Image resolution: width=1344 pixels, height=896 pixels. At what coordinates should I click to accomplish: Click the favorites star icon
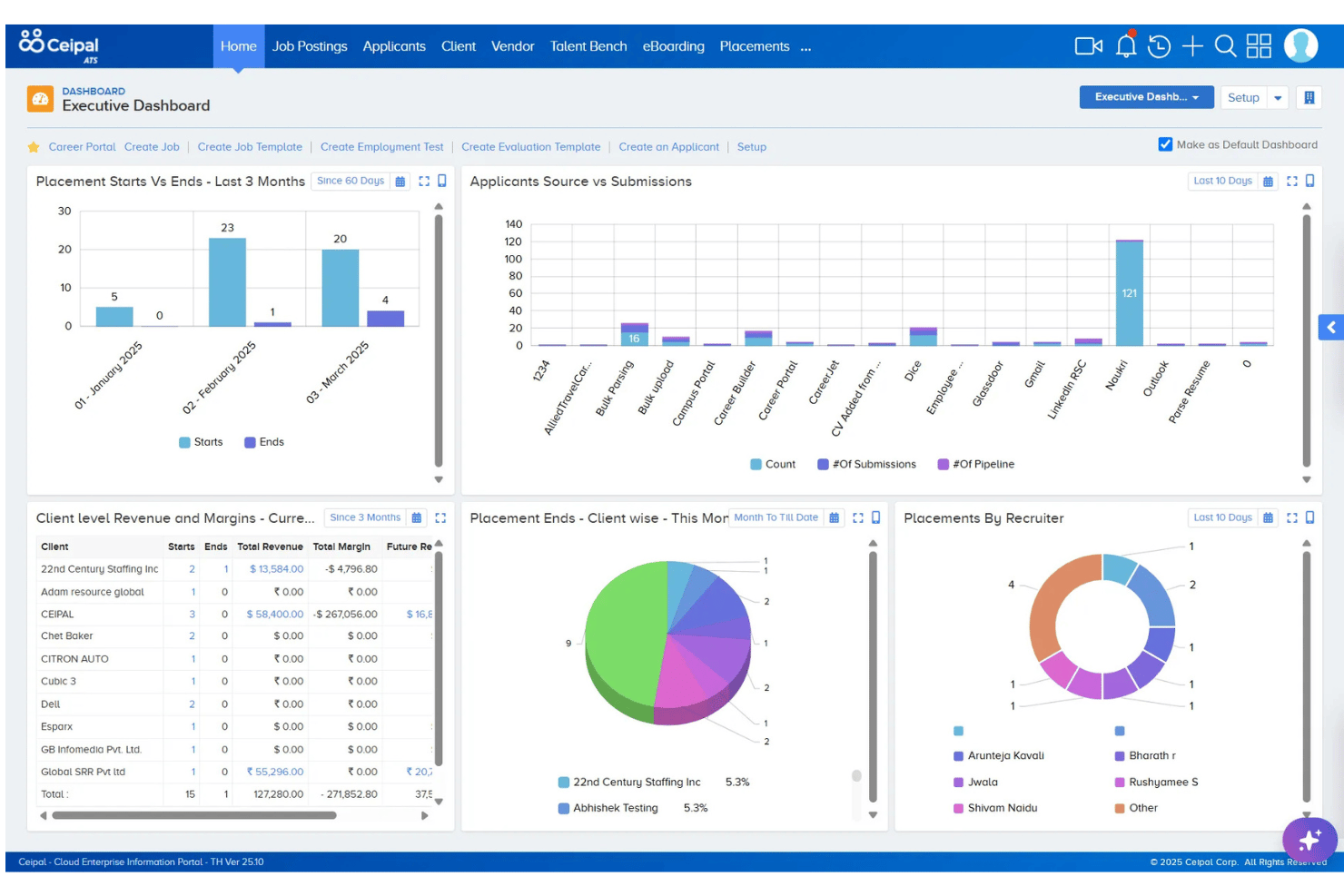coord(34,147)
